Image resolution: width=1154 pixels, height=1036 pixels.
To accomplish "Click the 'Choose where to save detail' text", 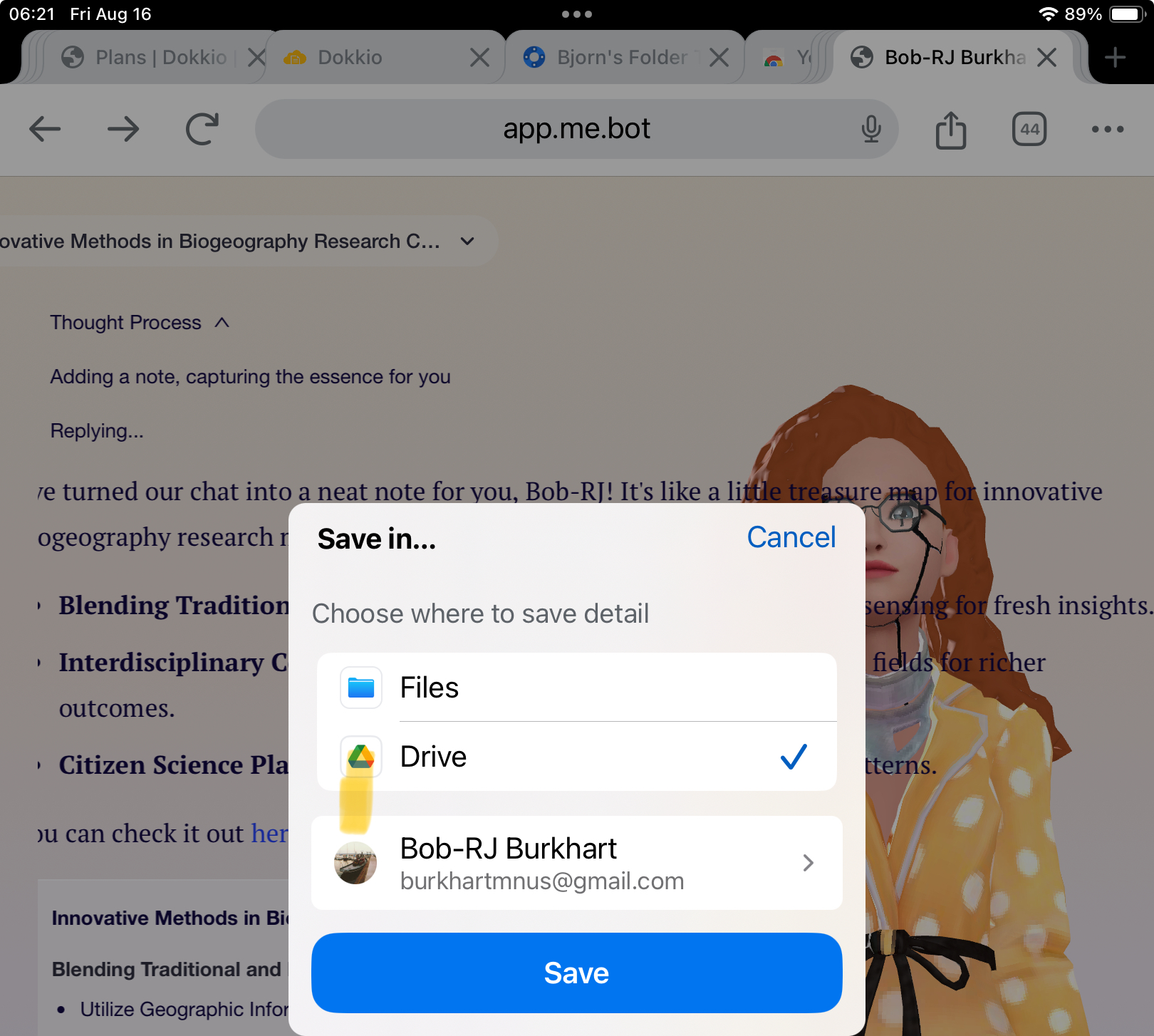I will (481, 613).
